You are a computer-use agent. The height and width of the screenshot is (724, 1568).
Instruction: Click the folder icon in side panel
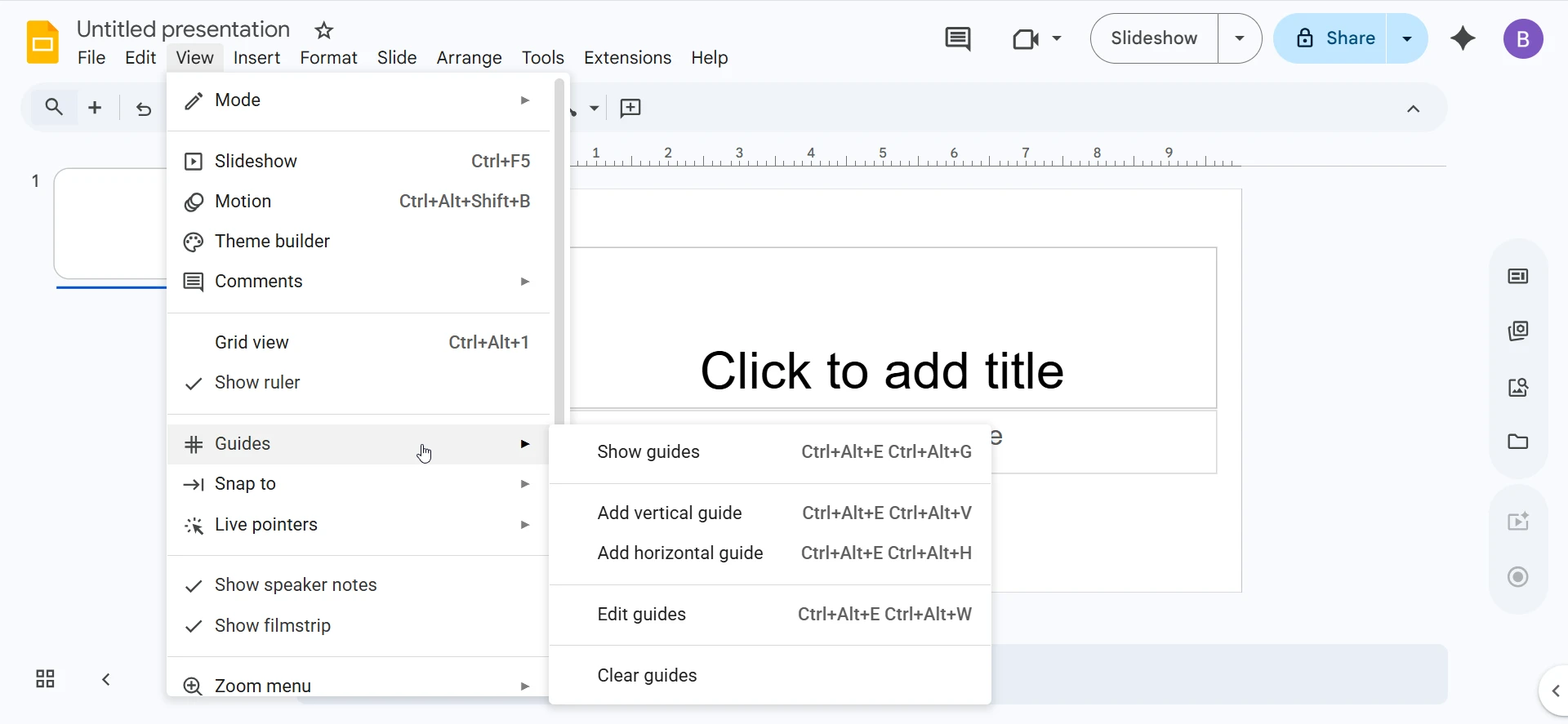click(x=1517, y=442)
